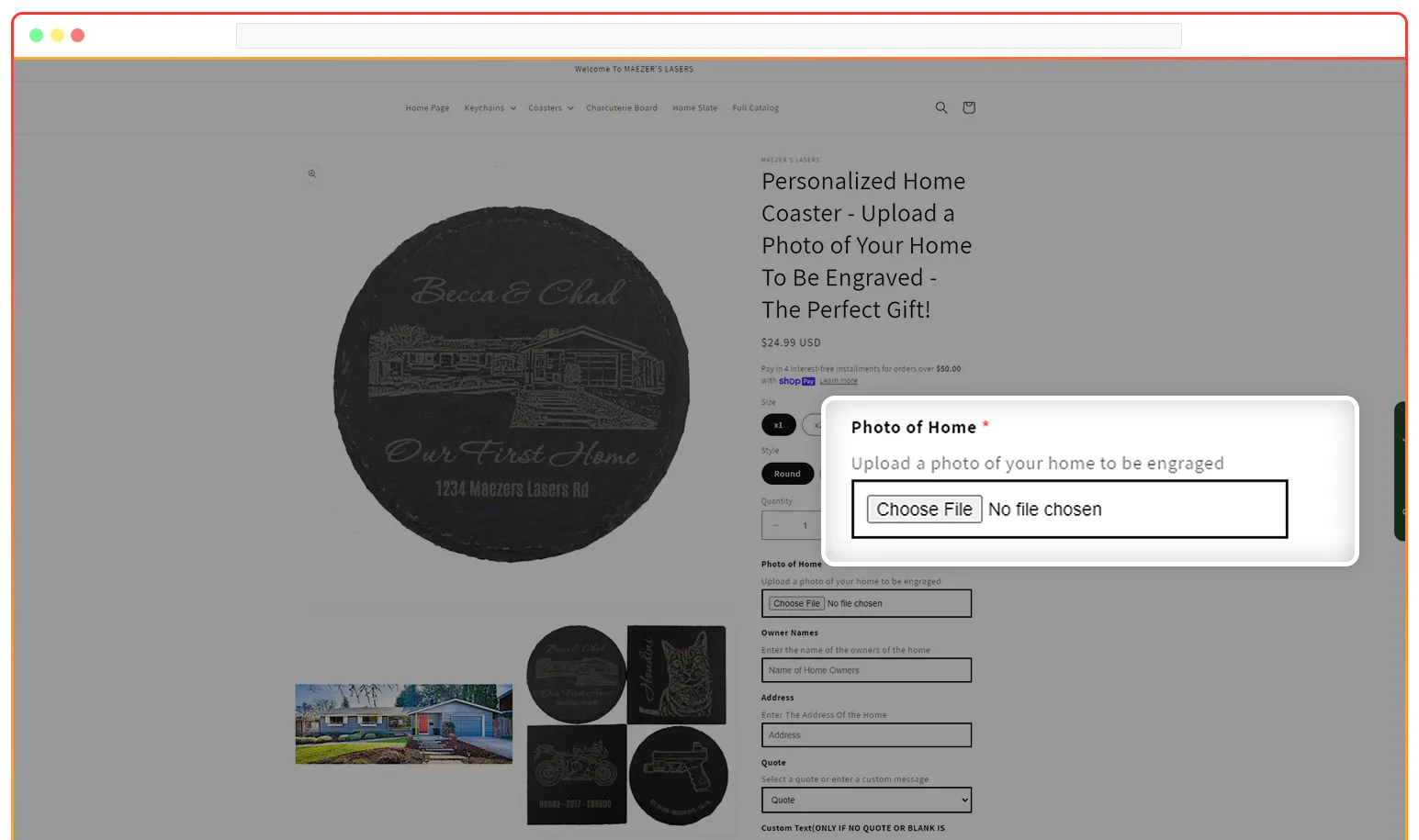Expand the Coasters navigation dropdown
The image size is (1419, 840).
pos(549,107)
